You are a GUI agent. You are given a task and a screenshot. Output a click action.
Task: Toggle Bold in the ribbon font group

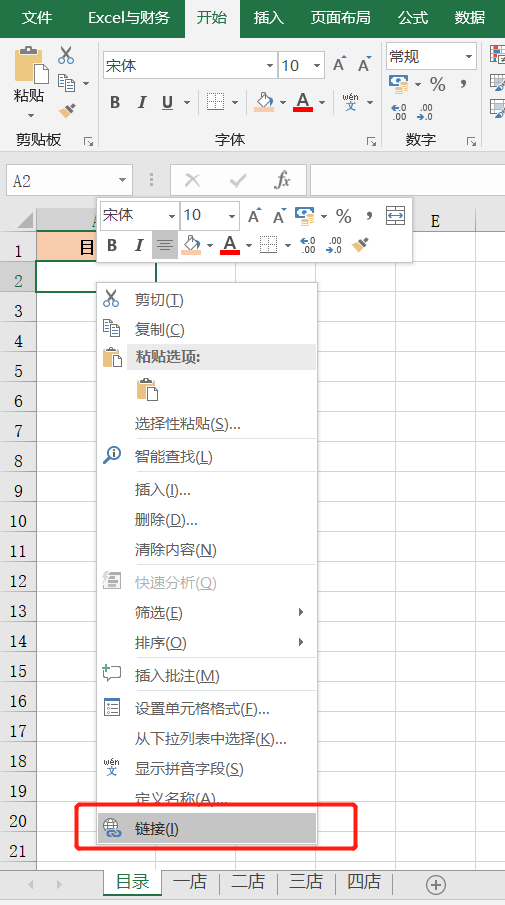click(115, 103)
